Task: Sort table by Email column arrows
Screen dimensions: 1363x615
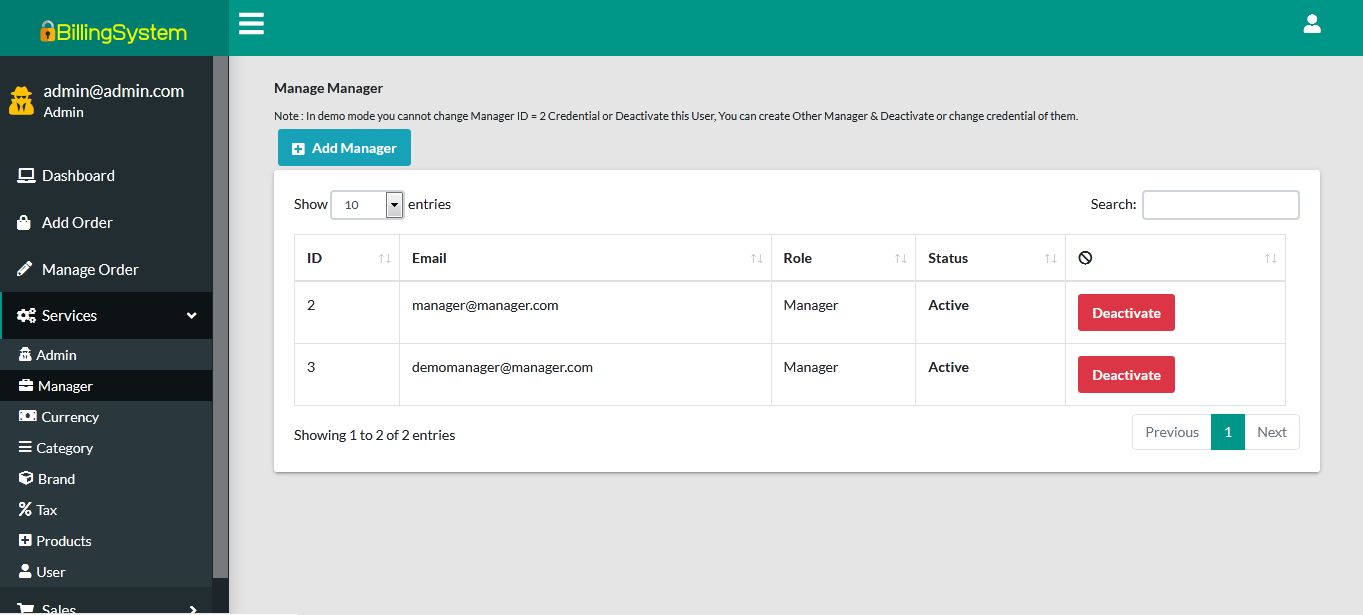Action: [x=757, y=259]
